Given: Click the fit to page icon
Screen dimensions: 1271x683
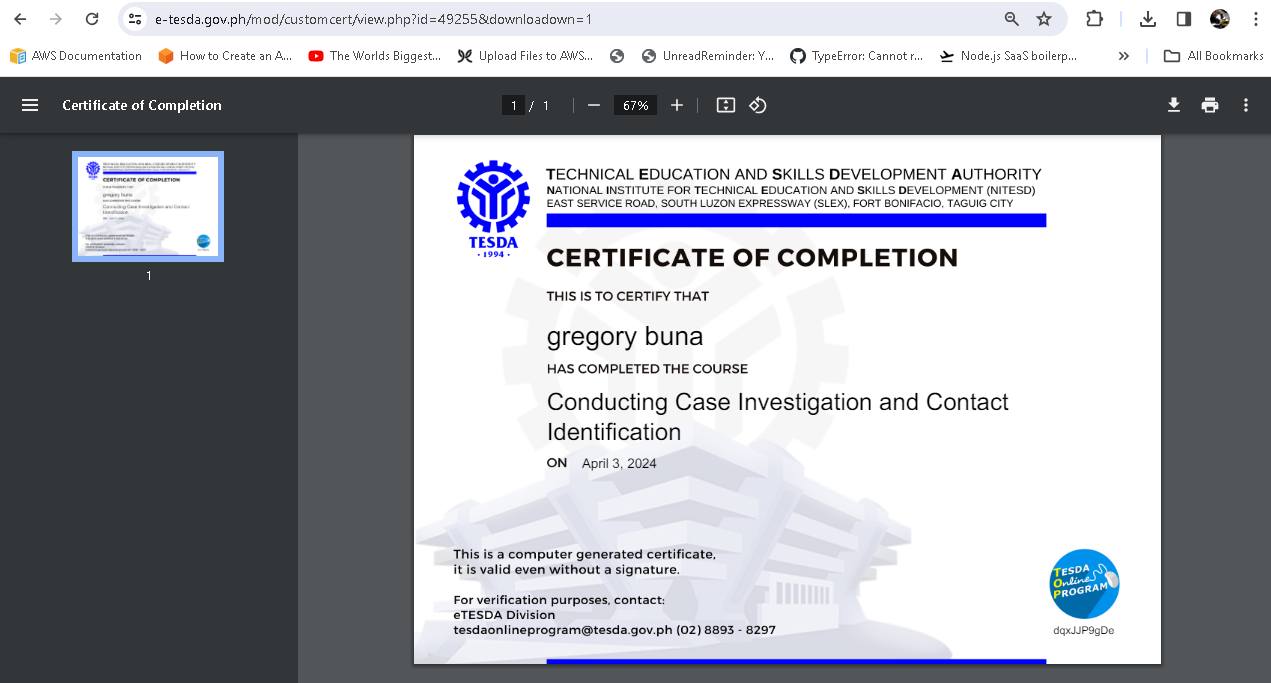Looking at the screenshot, I should [x=726, y=105].
